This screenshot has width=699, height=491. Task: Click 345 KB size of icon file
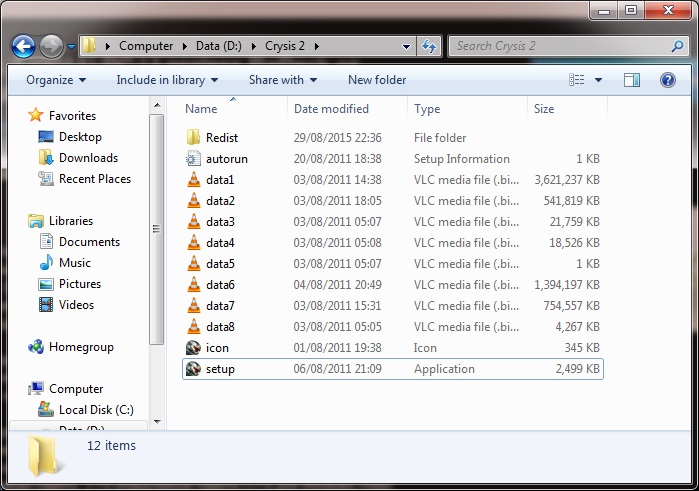pyautogui.click(x=582, y=347)
